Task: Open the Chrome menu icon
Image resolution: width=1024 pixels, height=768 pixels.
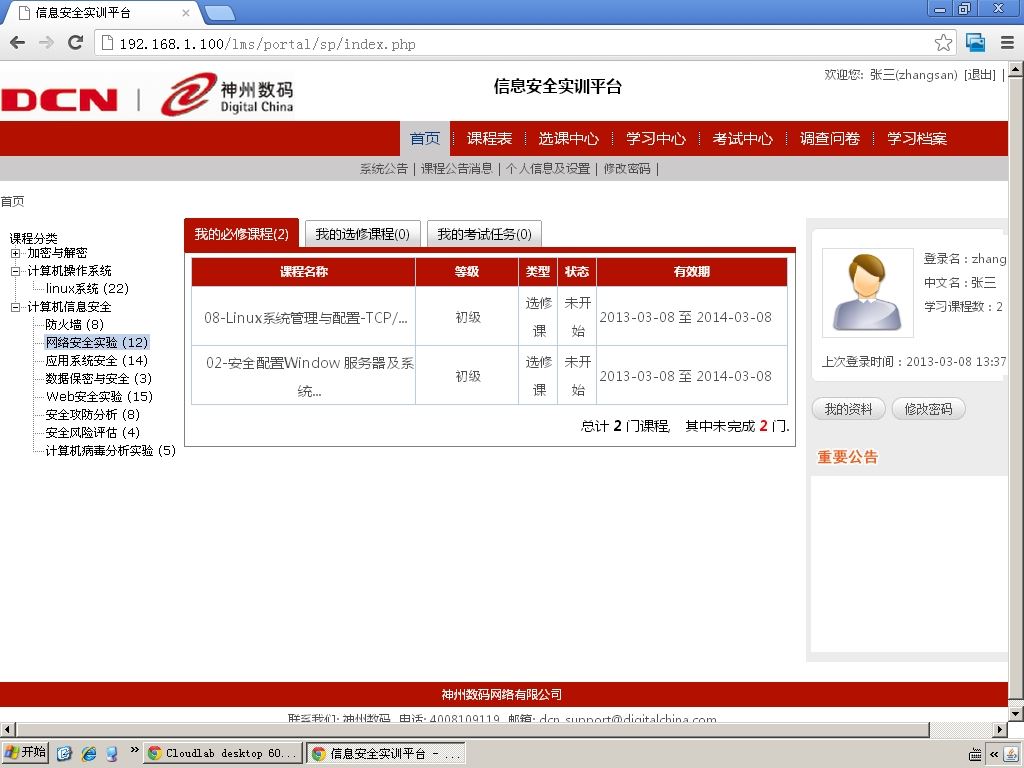Action: pyautogui.click(x=1007, y=43)
